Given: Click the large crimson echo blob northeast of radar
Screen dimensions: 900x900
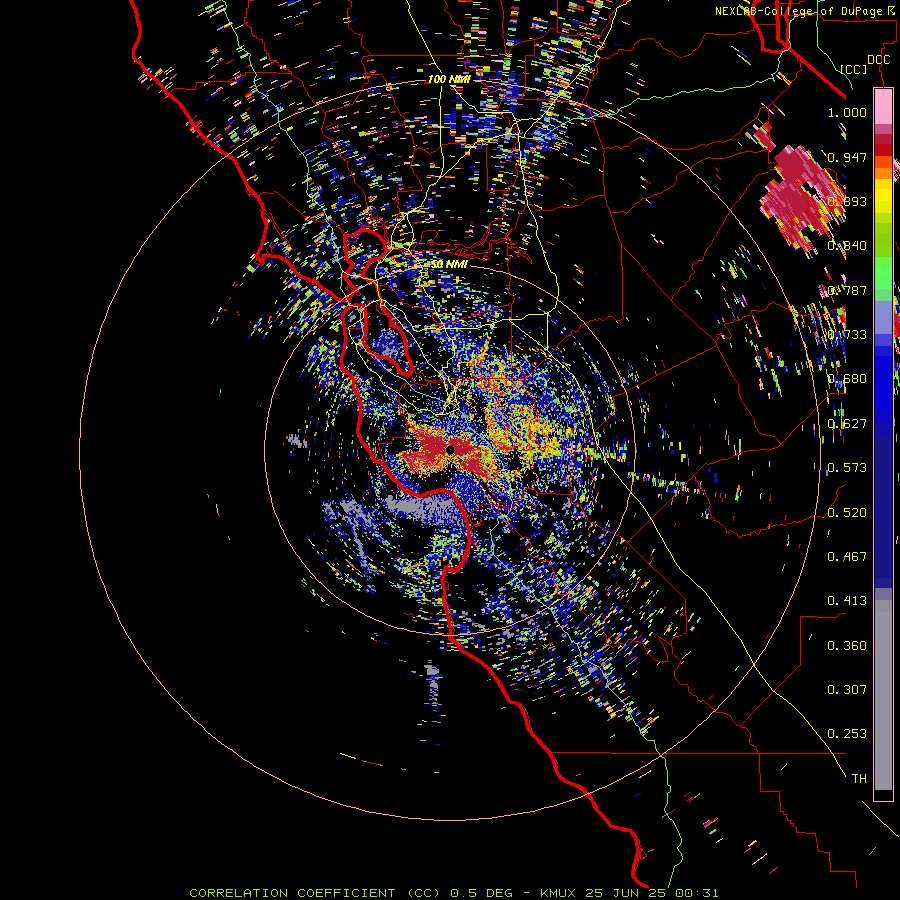Looking at the screenshot, I should tap(801, 198).
